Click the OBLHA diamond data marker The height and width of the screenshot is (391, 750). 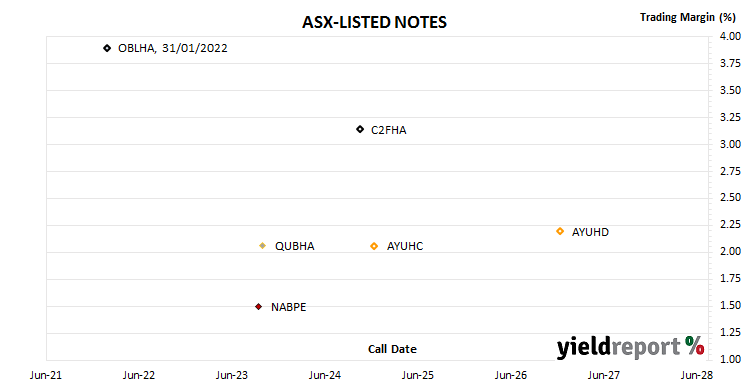(107, 48)
